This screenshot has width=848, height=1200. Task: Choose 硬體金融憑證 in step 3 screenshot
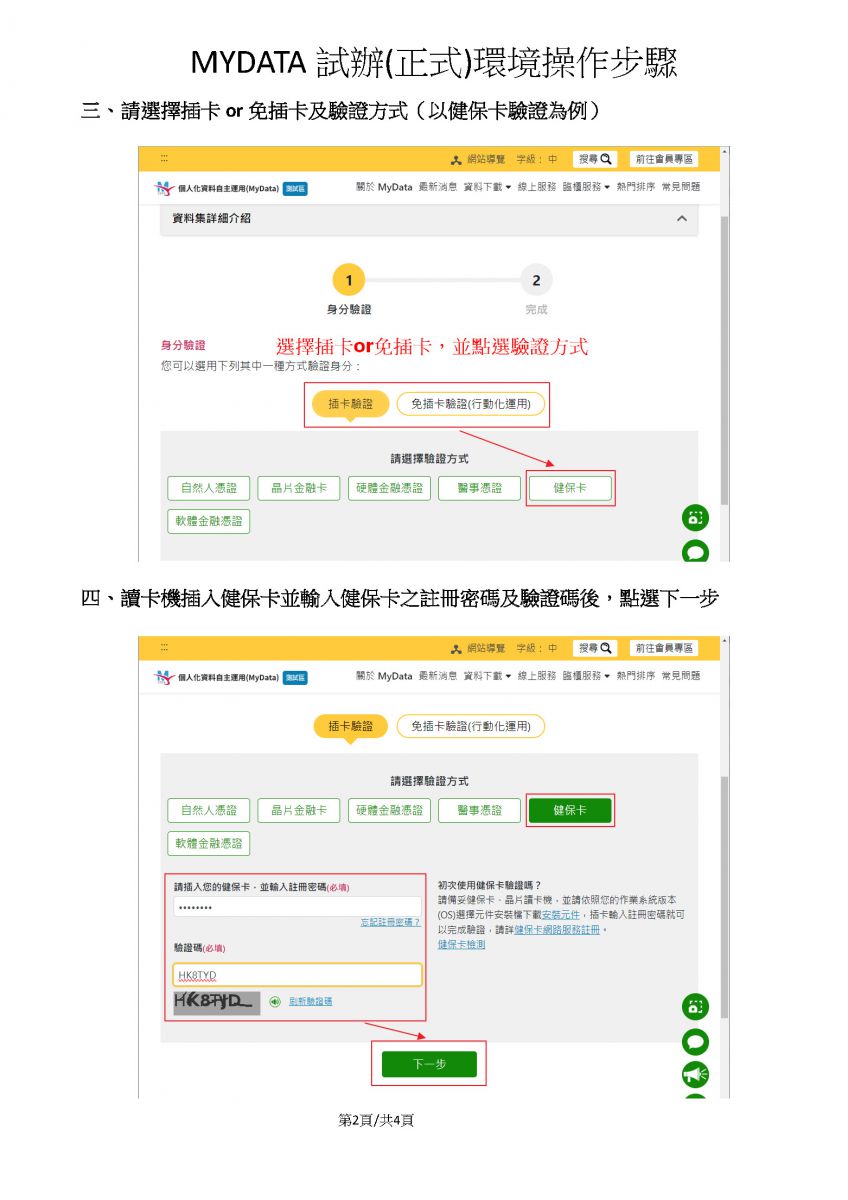(x=390, y=488)
